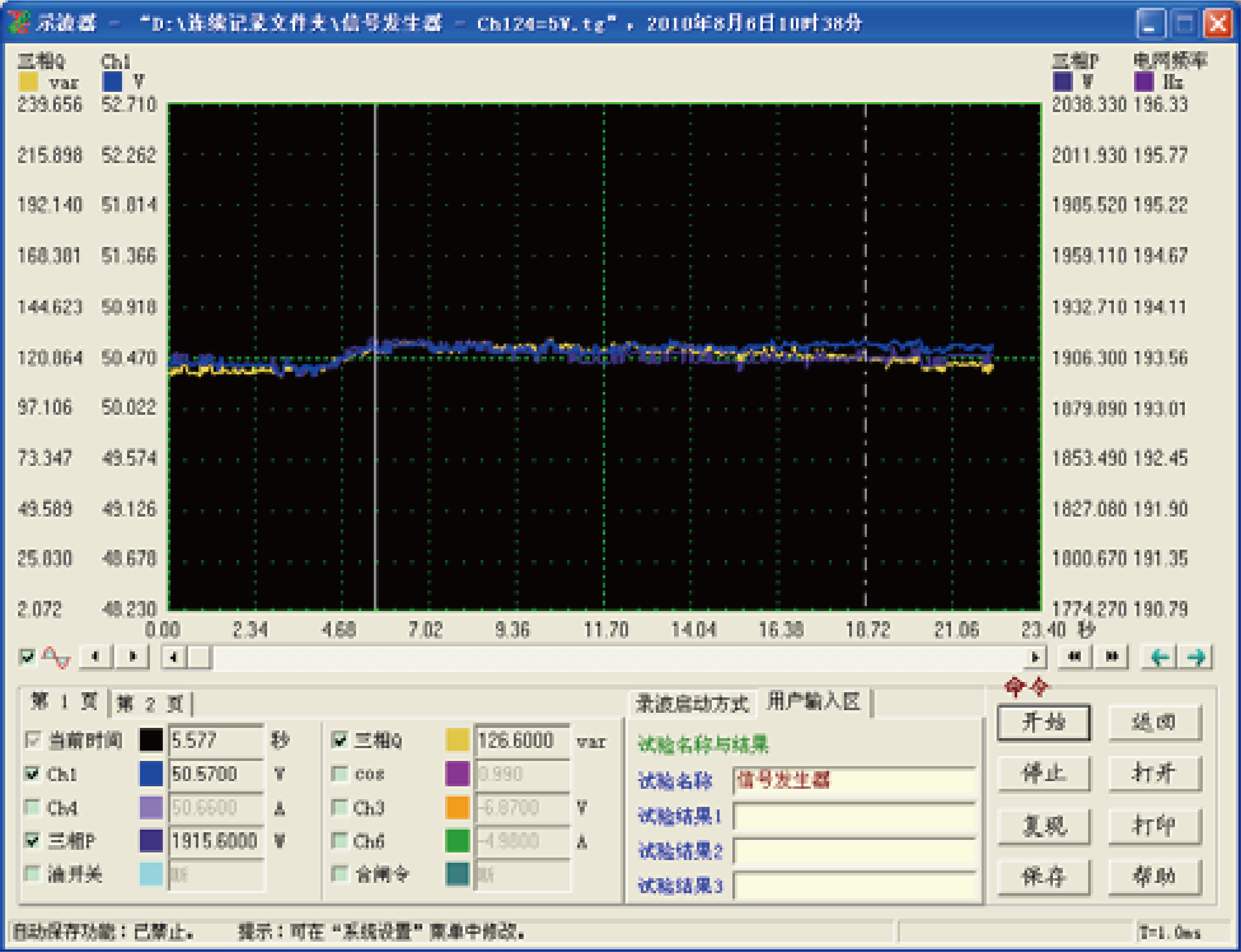
Task: Click the solid white cursor line on the chart
Action: pos(375,357)
